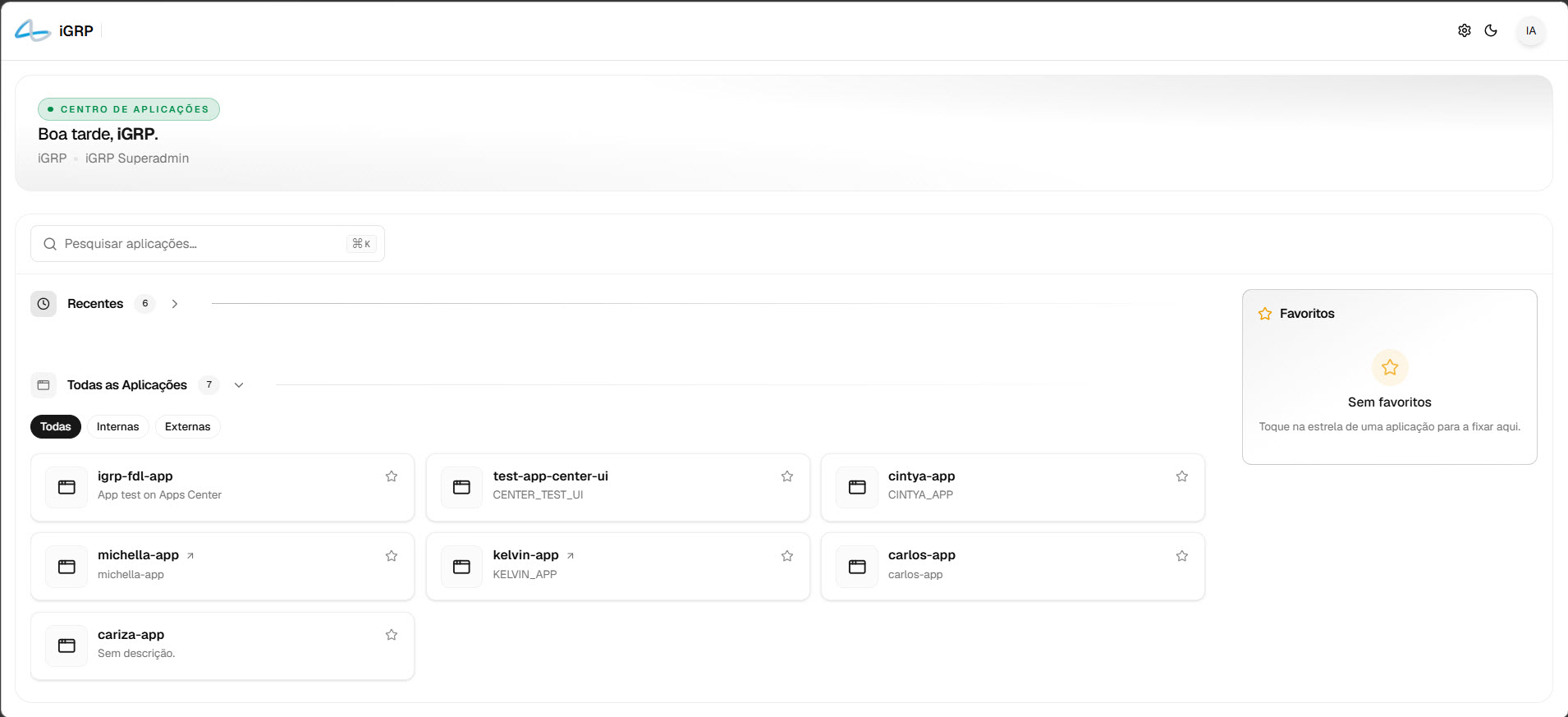
Task: Click external link arrow beside kelvin-app
Action: pyautogui.click(x=571, y=556)
